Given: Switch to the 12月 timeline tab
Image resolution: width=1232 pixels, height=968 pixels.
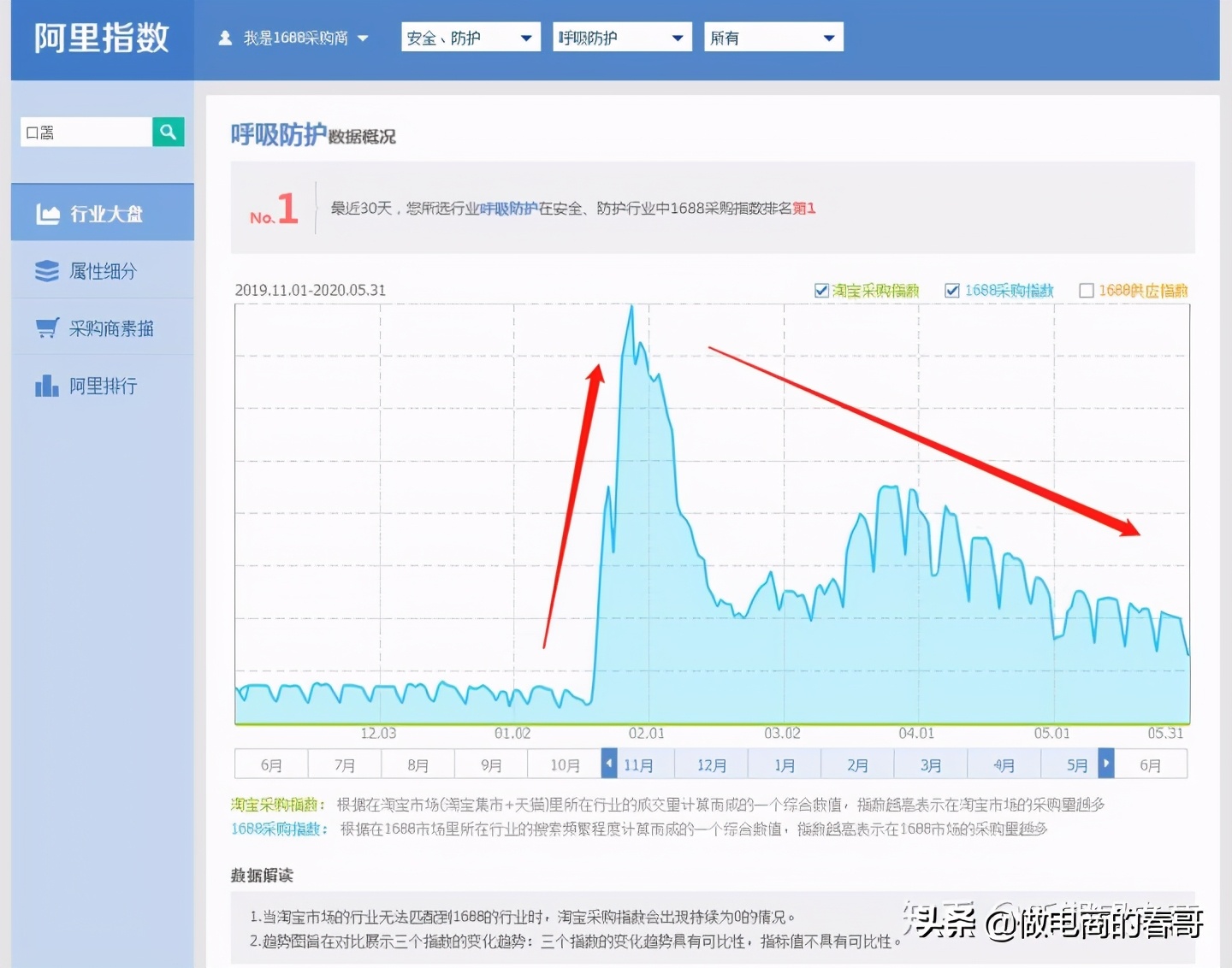Looking at the screenshot, I should (711, 764).
